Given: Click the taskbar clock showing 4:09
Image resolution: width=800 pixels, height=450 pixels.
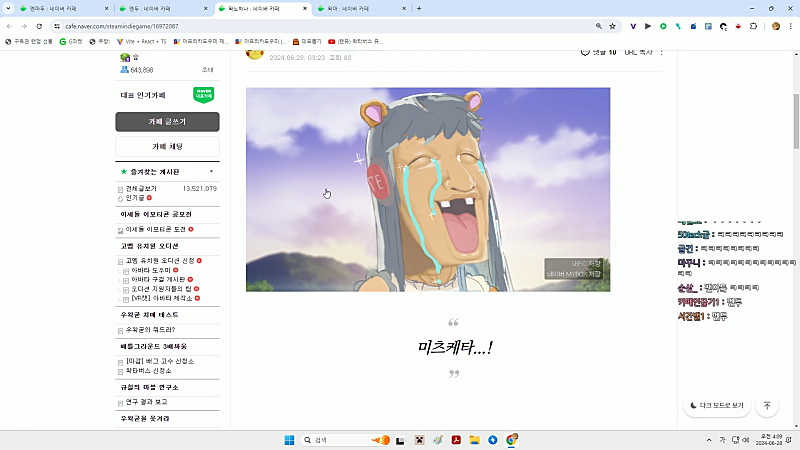Looking at the screenshot, I should (771, 440).
